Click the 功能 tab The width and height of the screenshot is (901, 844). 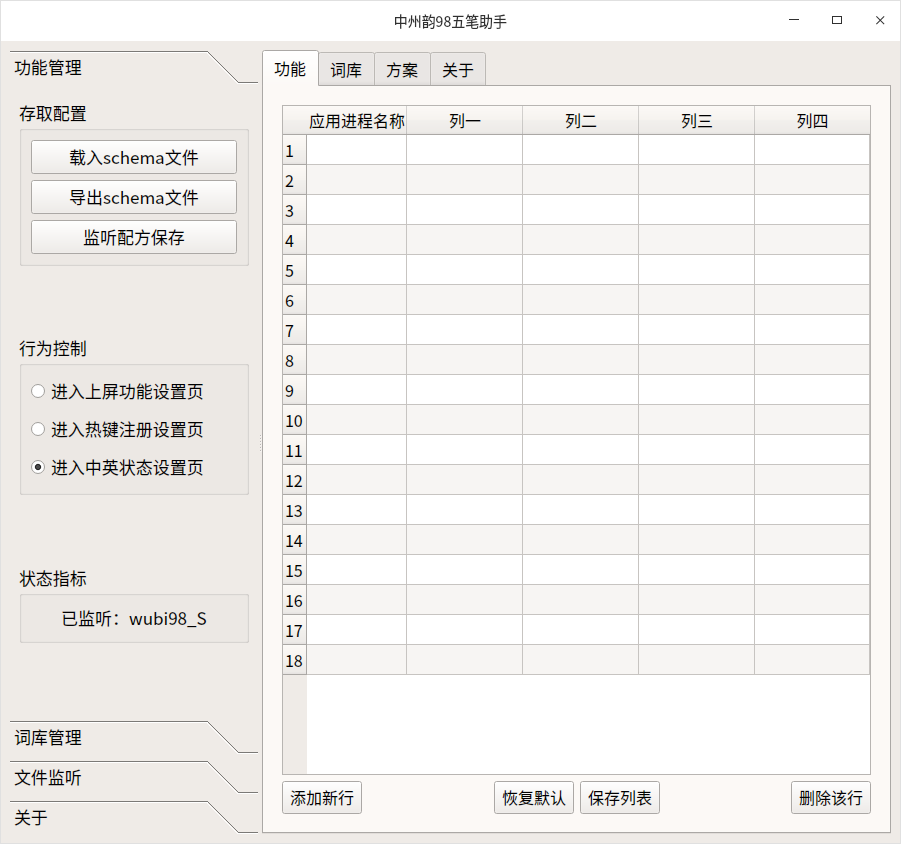pos(290,69)
